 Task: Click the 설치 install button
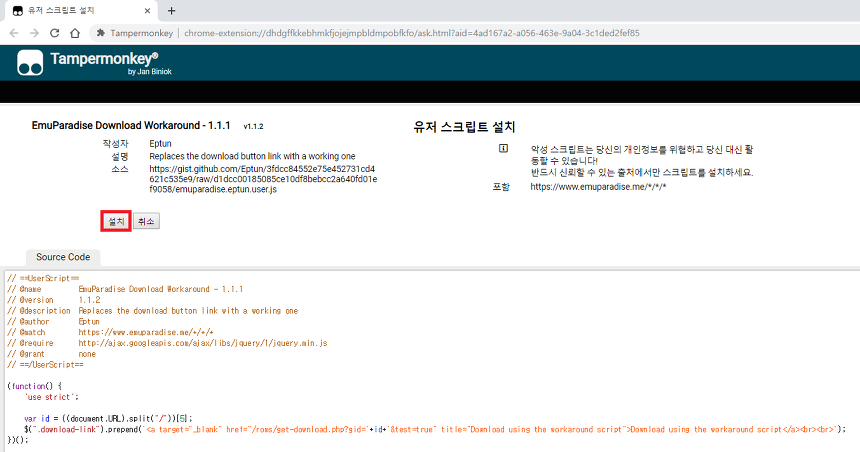click(116, 221)
